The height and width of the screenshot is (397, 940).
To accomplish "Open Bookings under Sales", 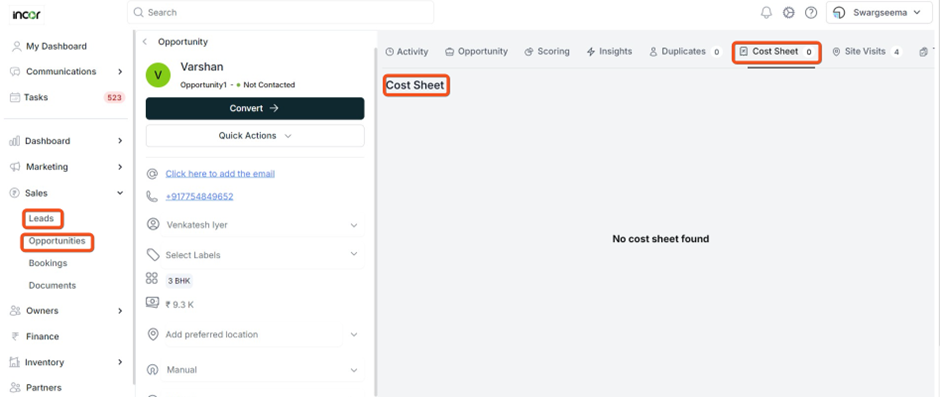I will point(48,263).
